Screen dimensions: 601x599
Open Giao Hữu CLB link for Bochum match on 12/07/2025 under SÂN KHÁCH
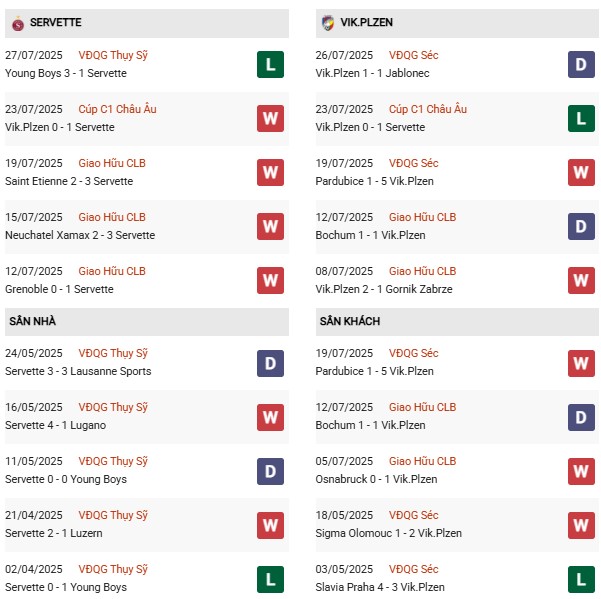pyautogui.click(x=422, y=407)
